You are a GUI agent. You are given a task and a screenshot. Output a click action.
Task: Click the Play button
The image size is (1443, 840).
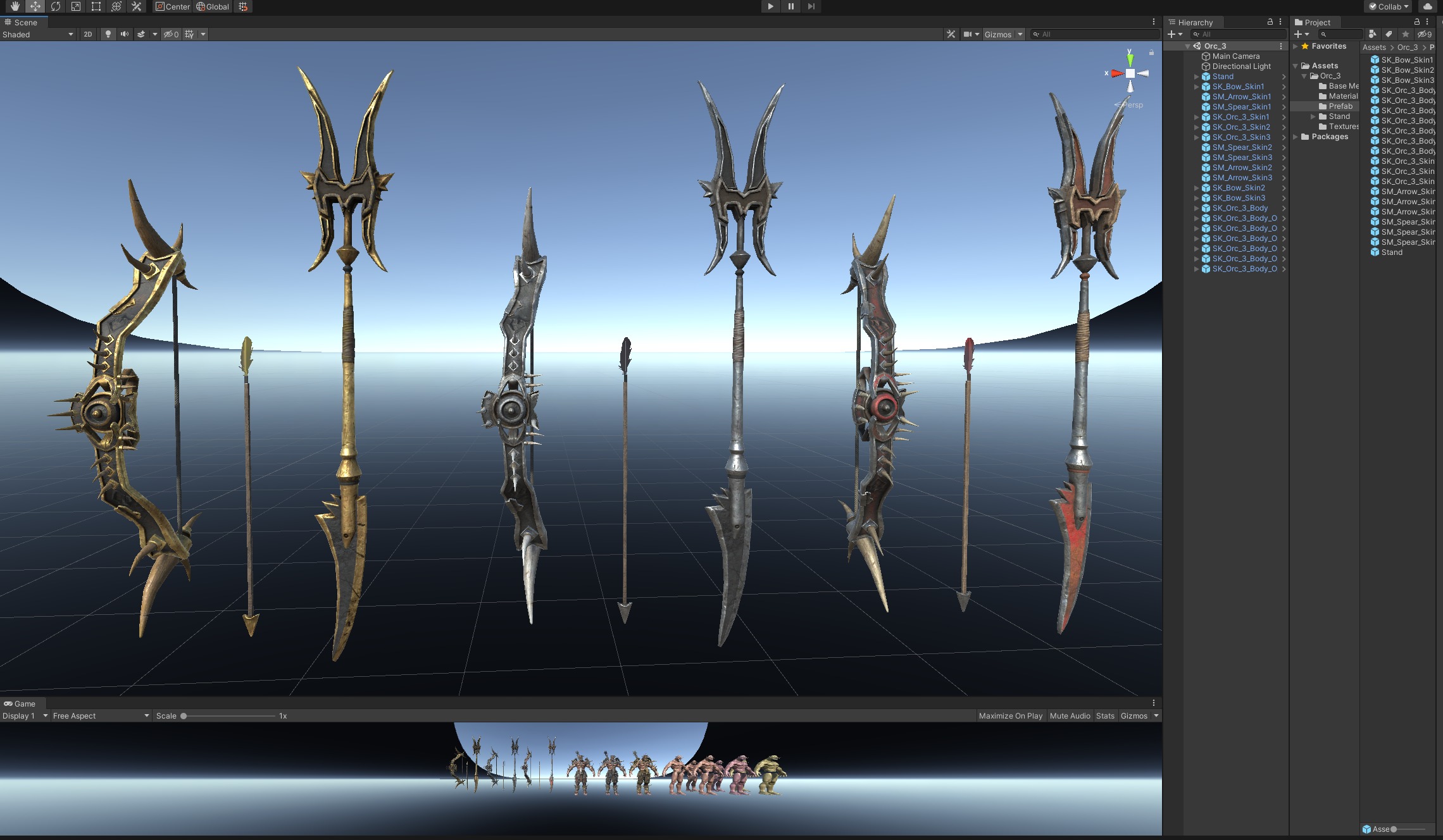pos(770,6)
